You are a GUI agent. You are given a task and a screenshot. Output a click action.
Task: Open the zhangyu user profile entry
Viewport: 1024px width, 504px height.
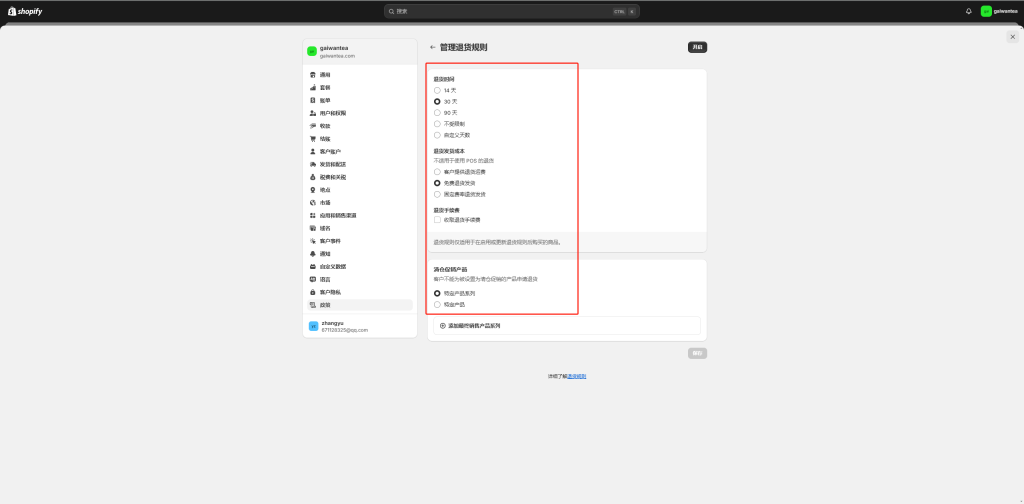click(360, 326)
